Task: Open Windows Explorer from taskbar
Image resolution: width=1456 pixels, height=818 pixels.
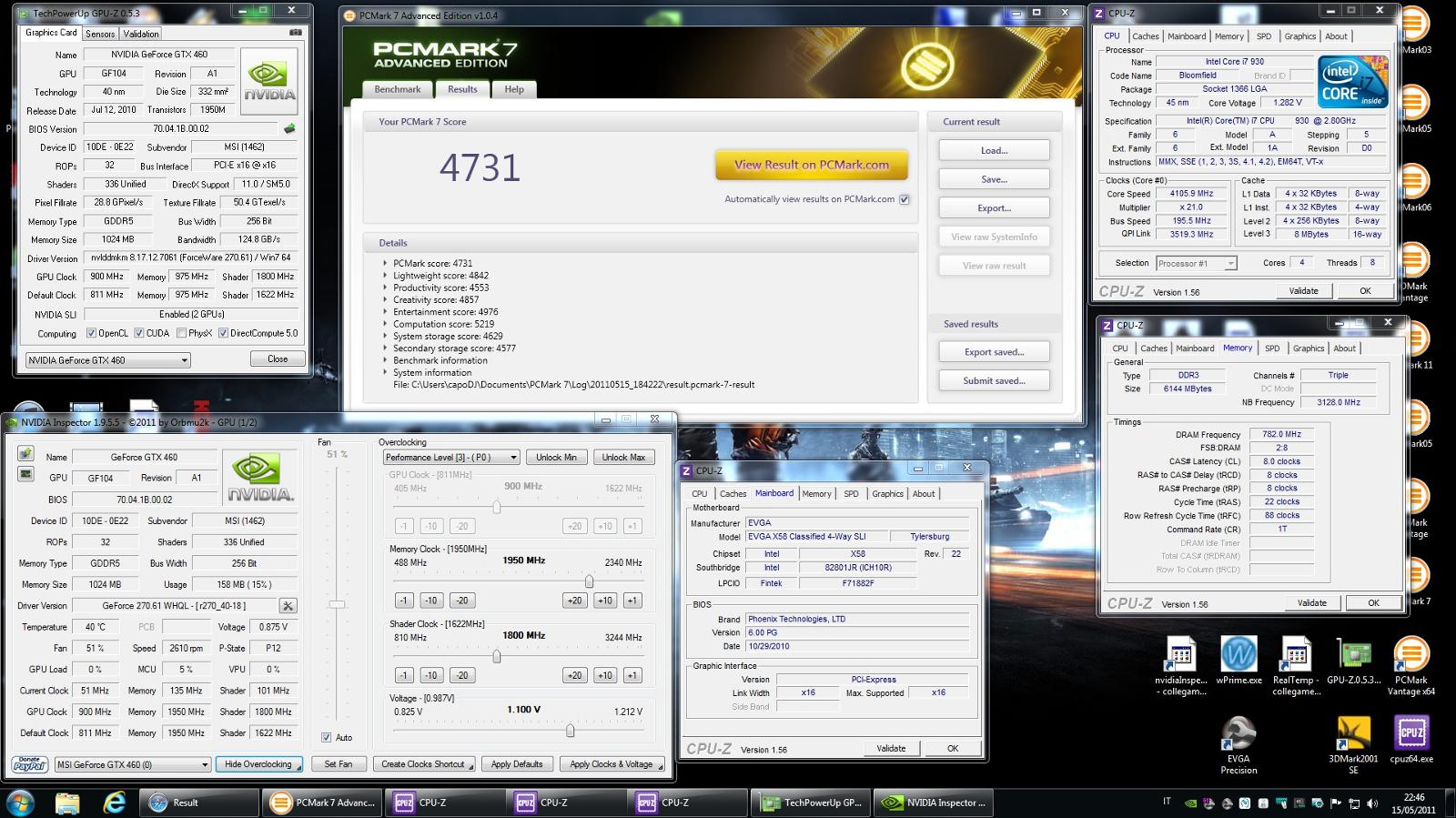Action: [x=67, y=803]
